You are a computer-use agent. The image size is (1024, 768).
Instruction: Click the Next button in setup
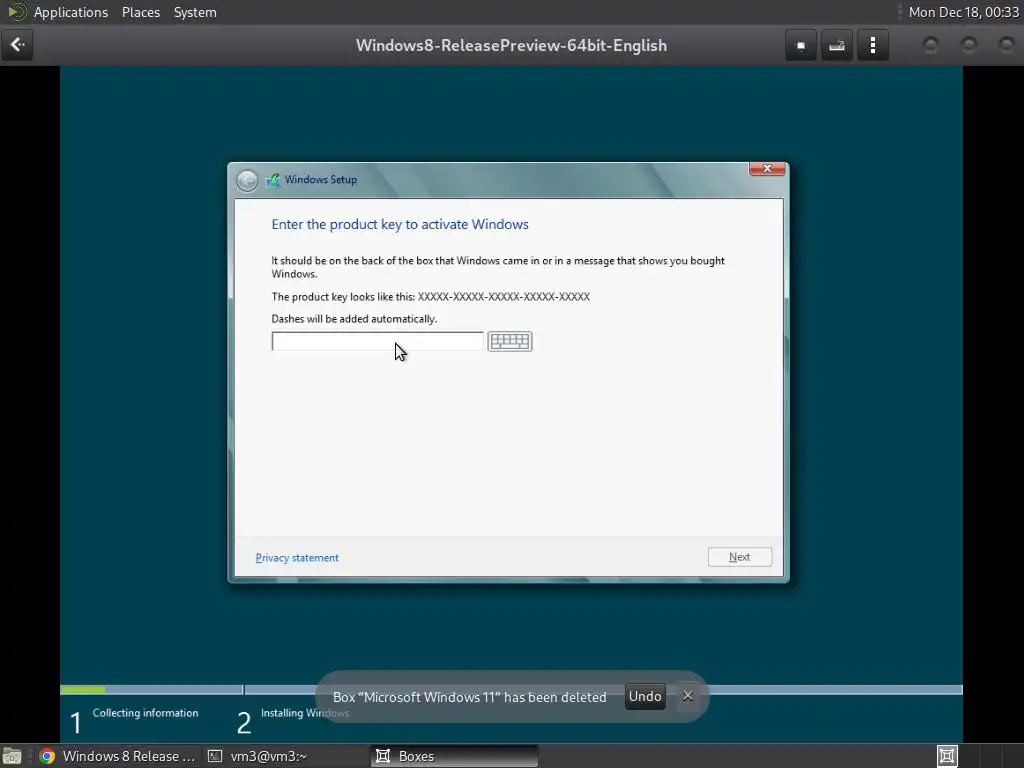click(740, 557)
